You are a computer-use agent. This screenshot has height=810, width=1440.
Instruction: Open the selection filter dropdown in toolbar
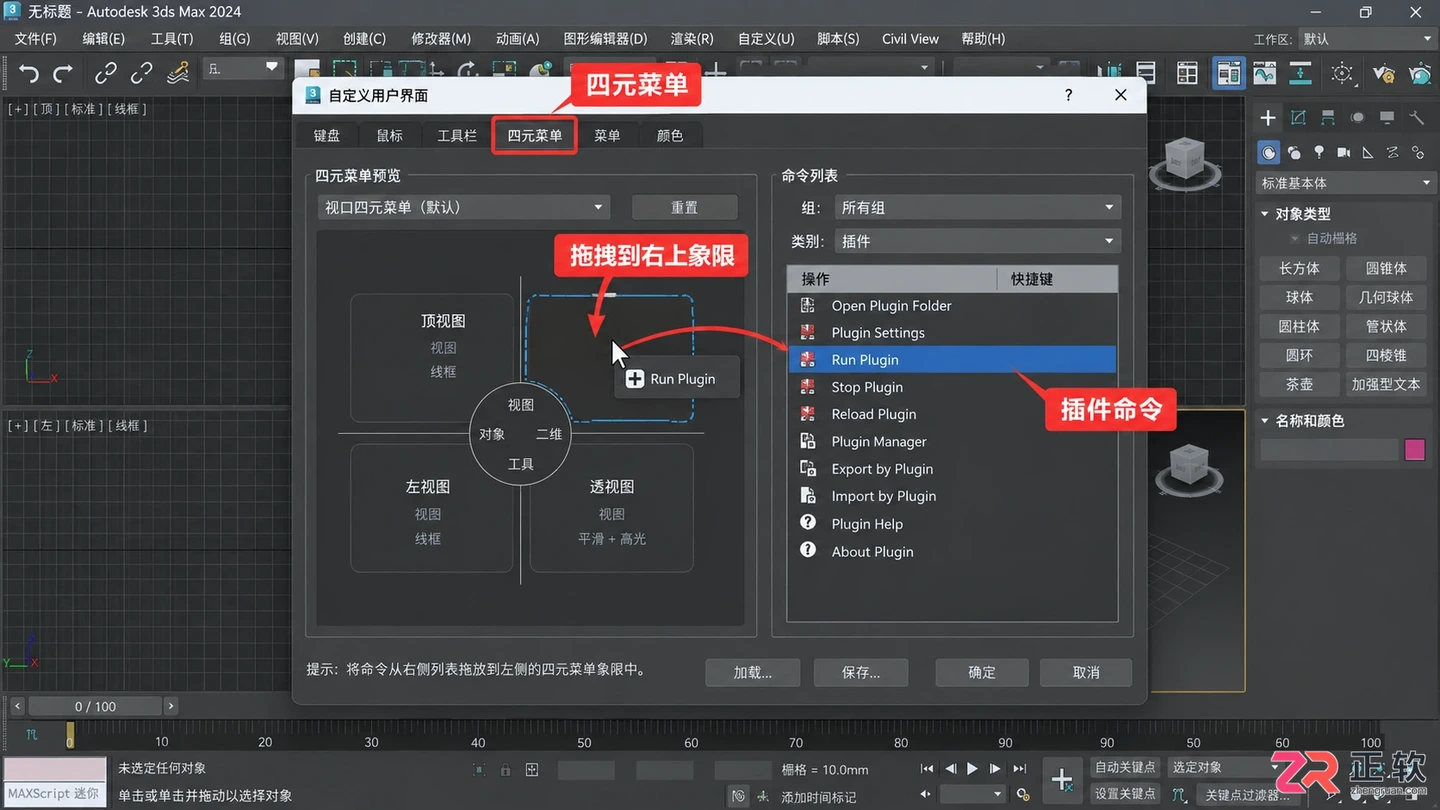(243, 67)
